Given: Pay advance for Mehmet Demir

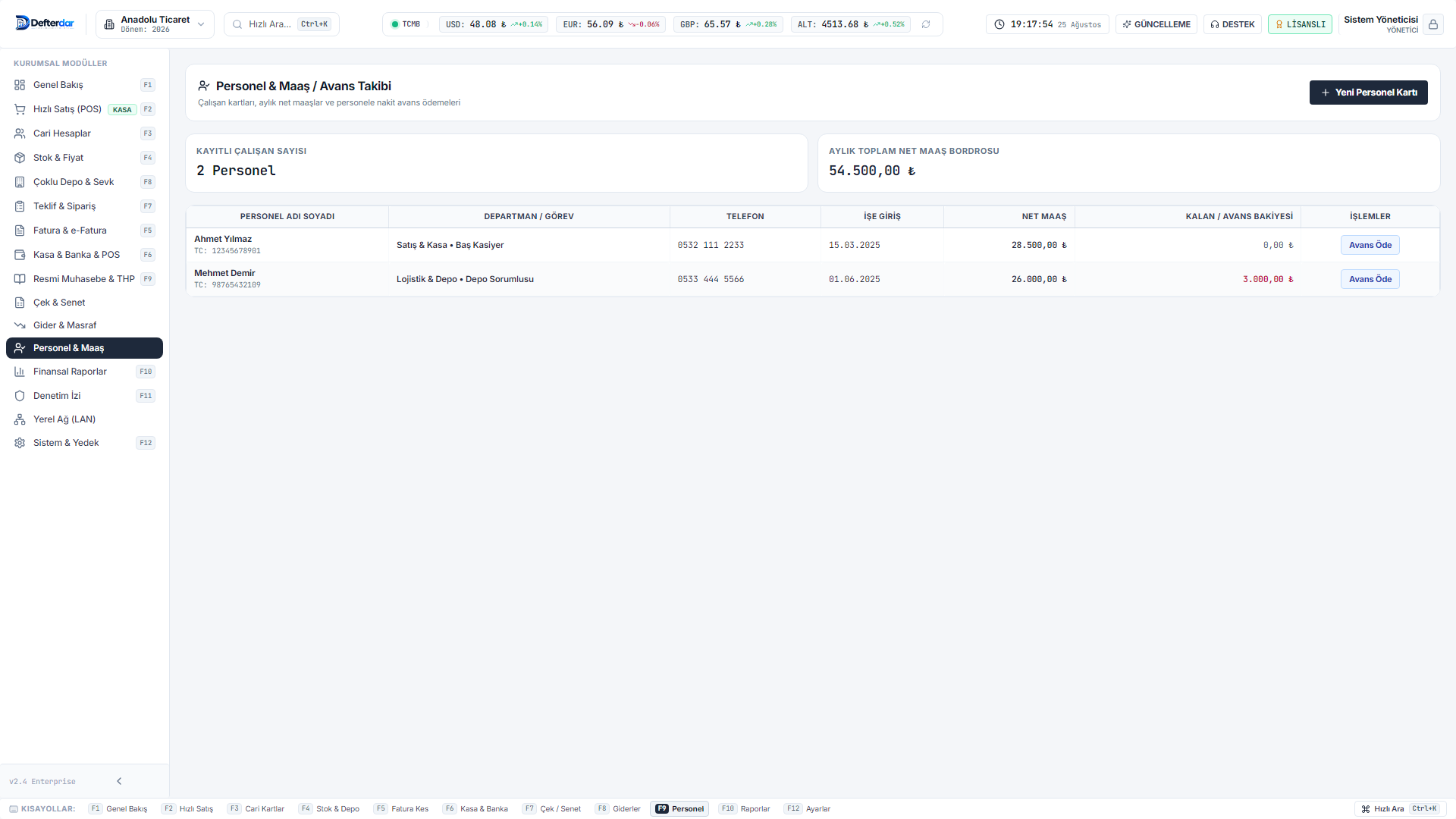Looking at the screenshot, I should coord(1370,279).
